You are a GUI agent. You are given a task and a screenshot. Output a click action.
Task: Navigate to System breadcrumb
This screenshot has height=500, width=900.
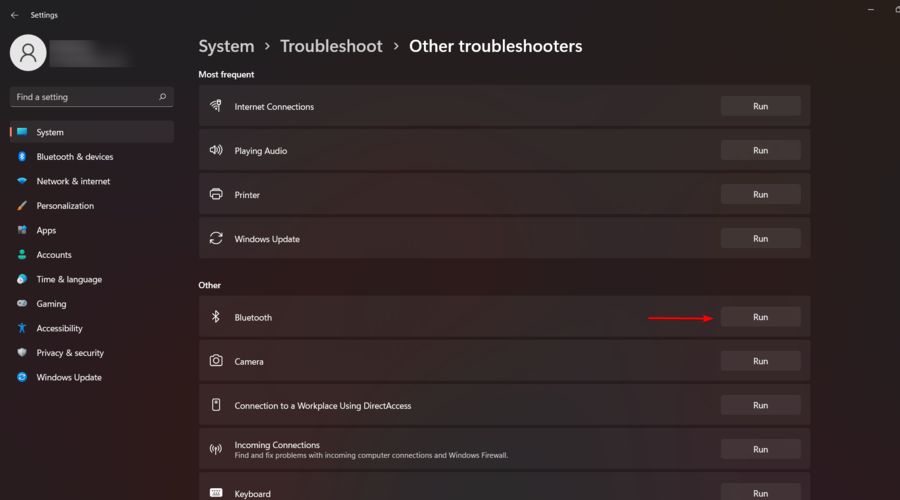(x=226, y=46)
